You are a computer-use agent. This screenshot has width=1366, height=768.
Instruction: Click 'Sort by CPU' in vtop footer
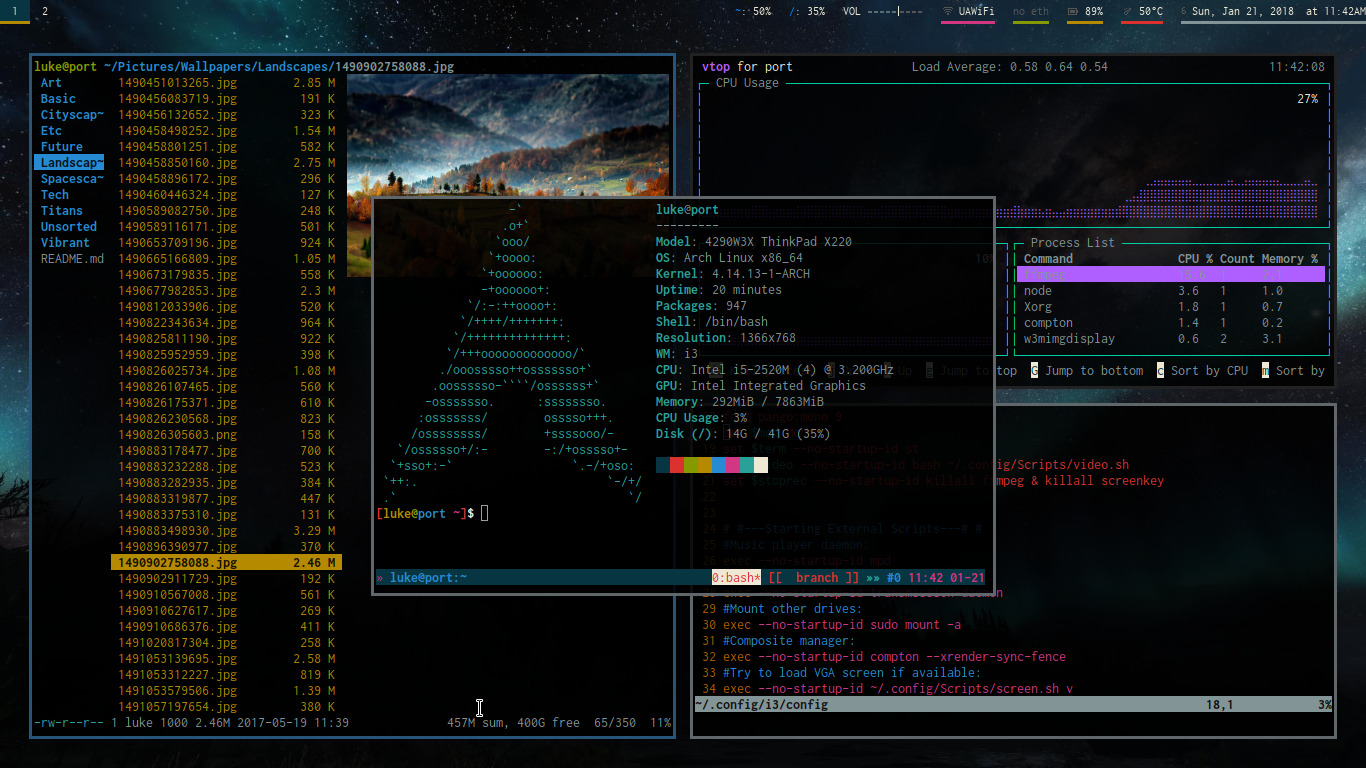[x=1208, y=371]
